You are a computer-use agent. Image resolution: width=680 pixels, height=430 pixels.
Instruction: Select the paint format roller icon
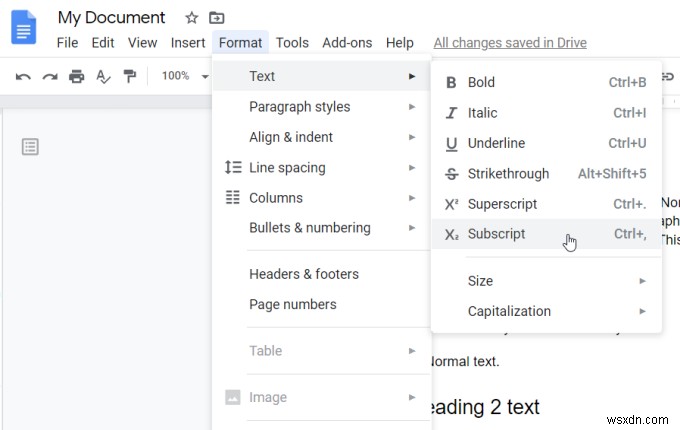[130, 76]
